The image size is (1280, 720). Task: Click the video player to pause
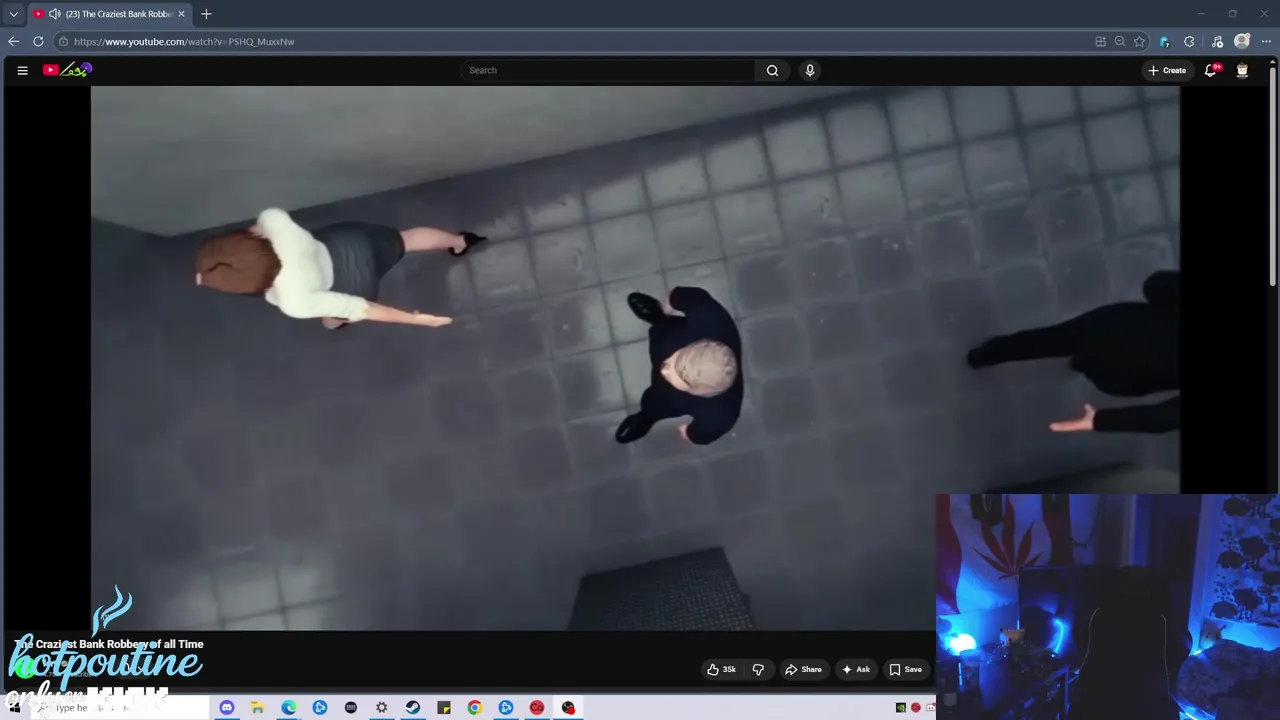tap(635, 358)
